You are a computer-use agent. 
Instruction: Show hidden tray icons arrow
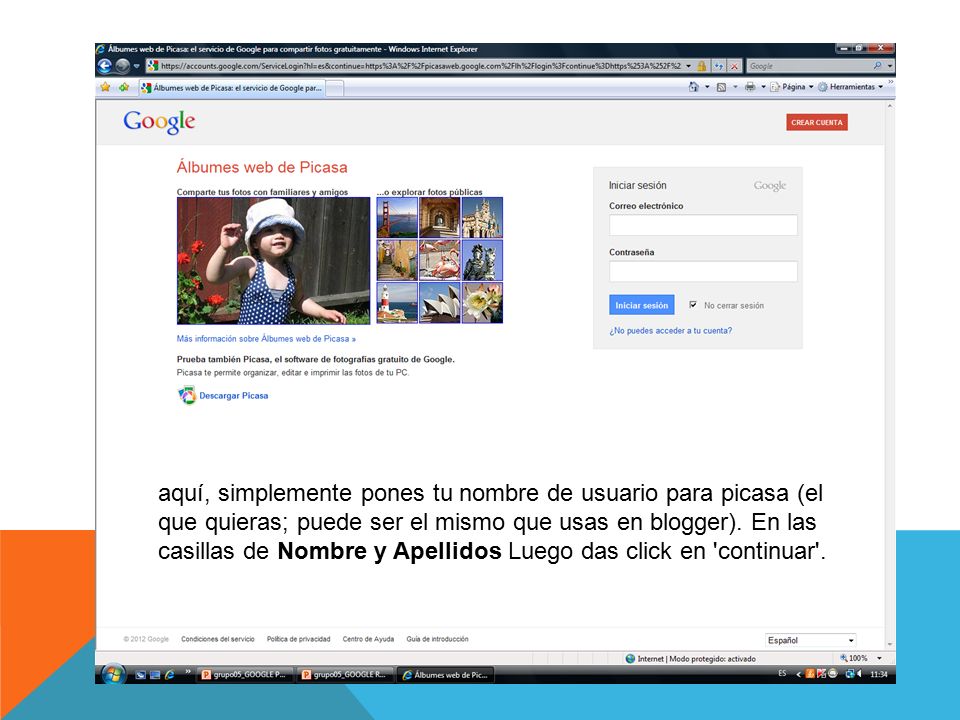pyautogui.click(x=798, y=674)
